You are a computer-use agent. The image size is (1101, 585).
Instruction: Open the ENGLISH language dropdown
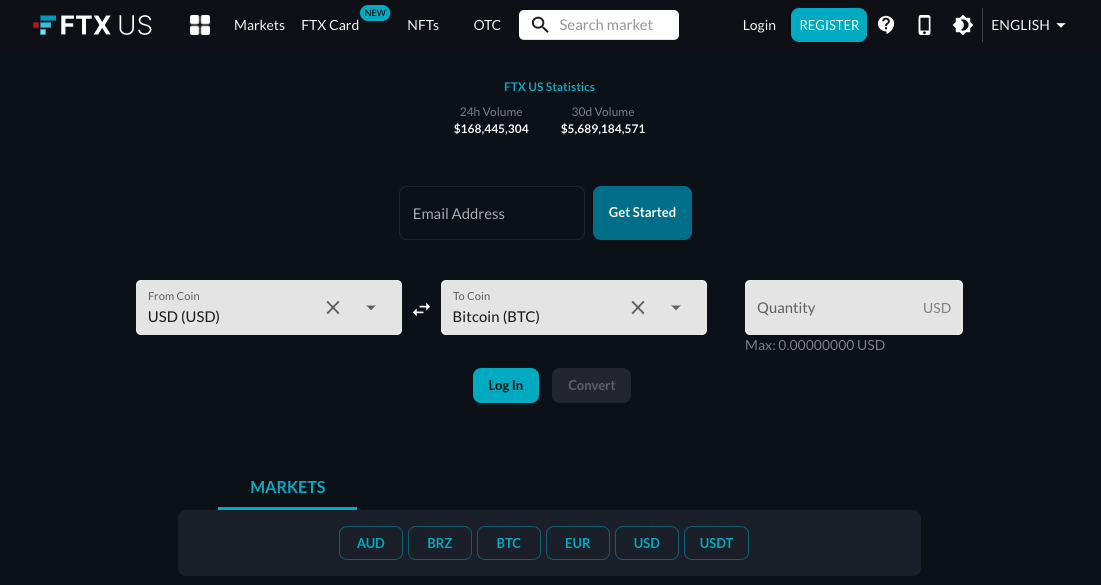1027,25
